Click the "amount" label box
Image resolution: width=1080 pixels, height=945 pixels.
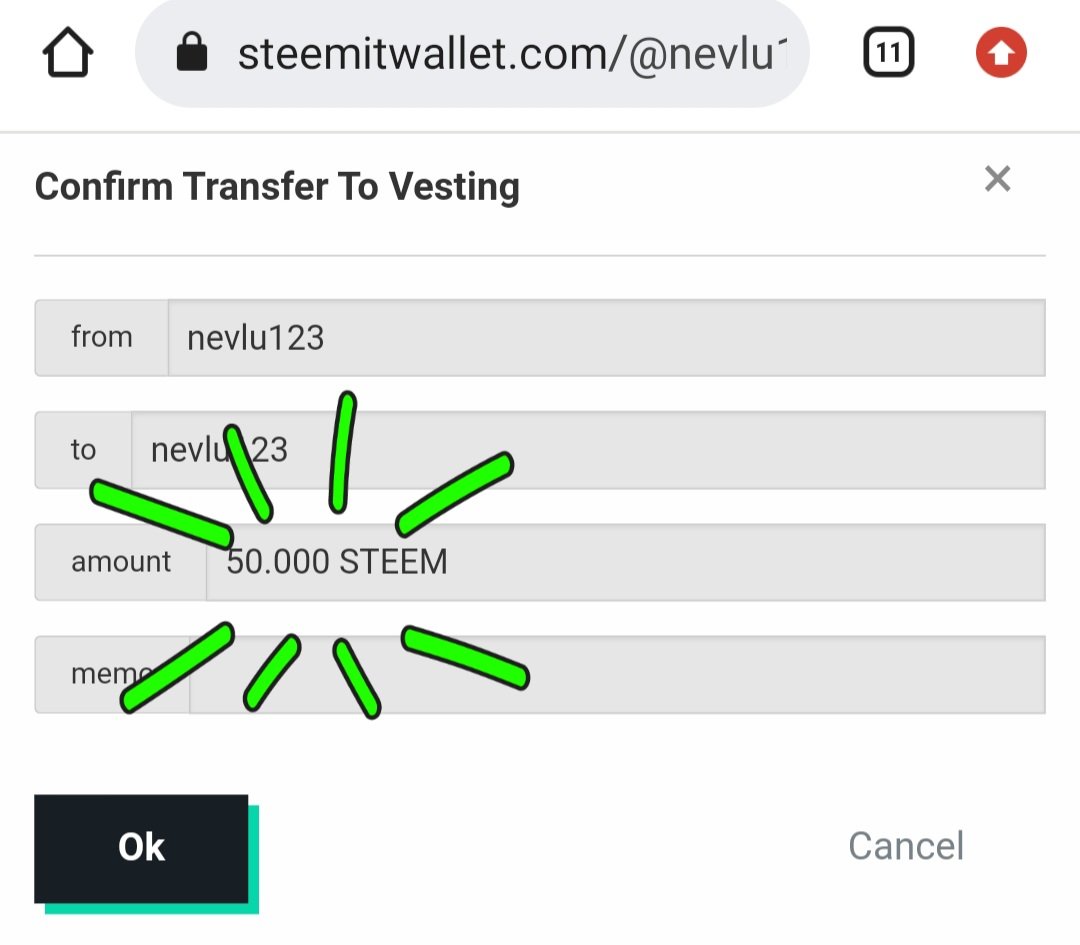[121, 562]
